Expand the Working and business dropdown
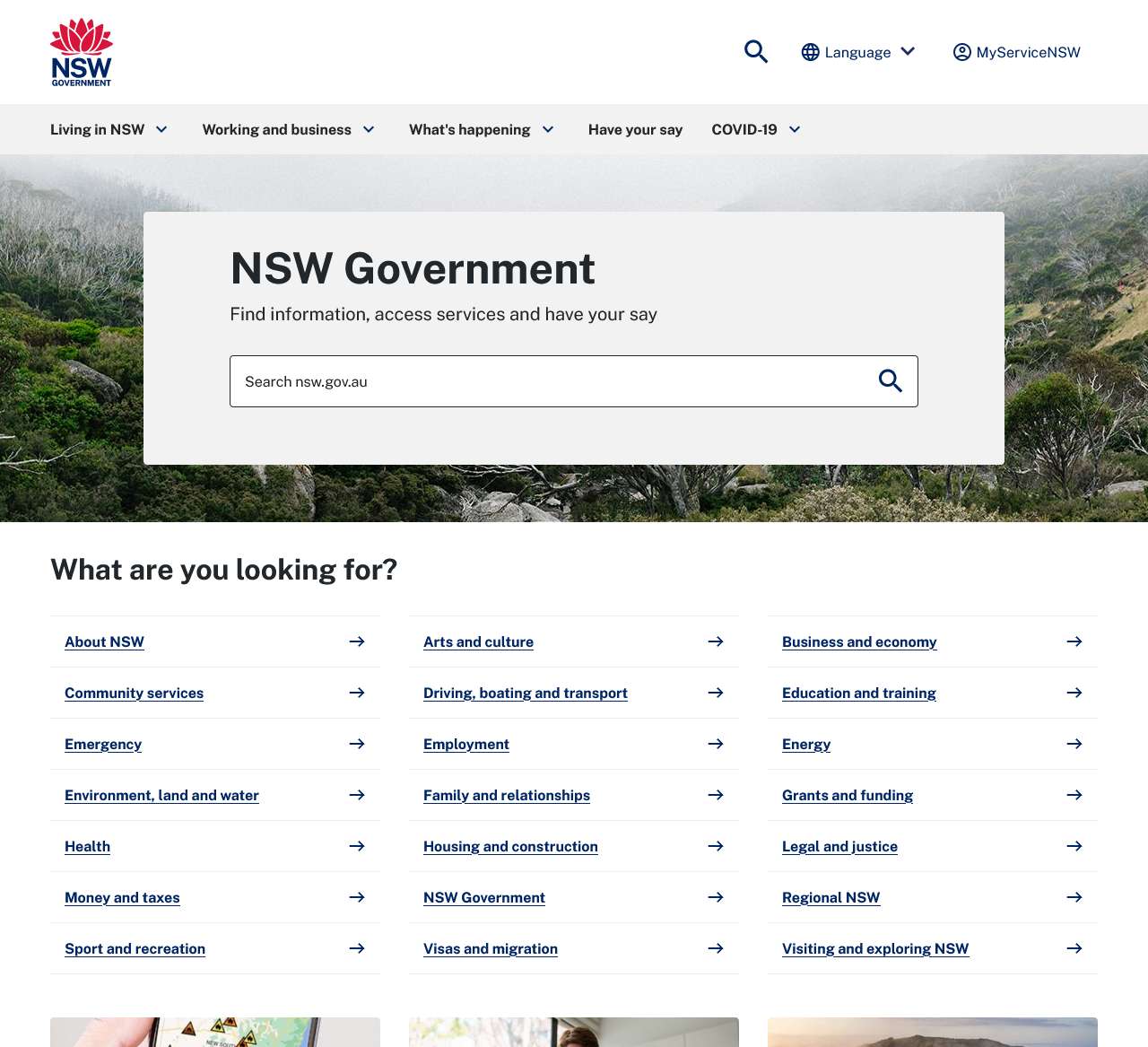The image size is (1148, 1047). pyautogui.click(x=368, y=129)
